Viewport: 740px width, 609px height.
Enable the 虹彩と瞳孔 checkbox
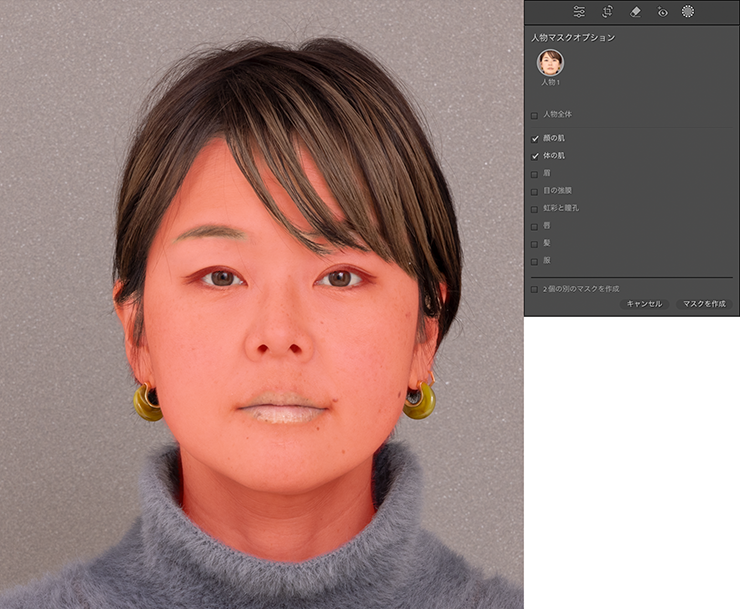click(535, 208)
